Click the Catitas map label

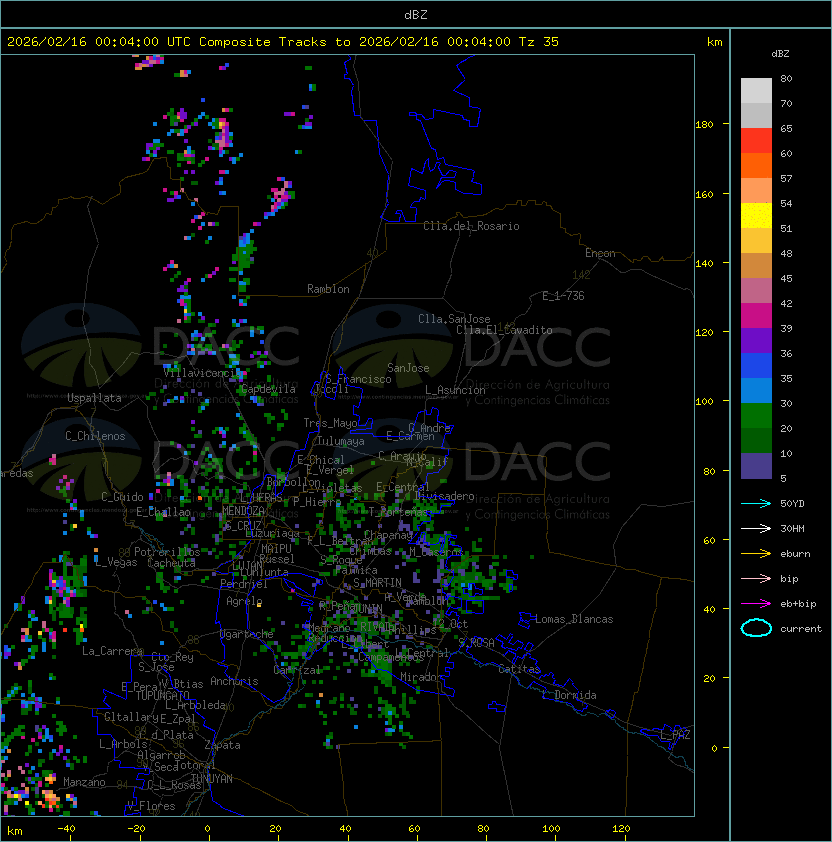(x=519, y=669)
